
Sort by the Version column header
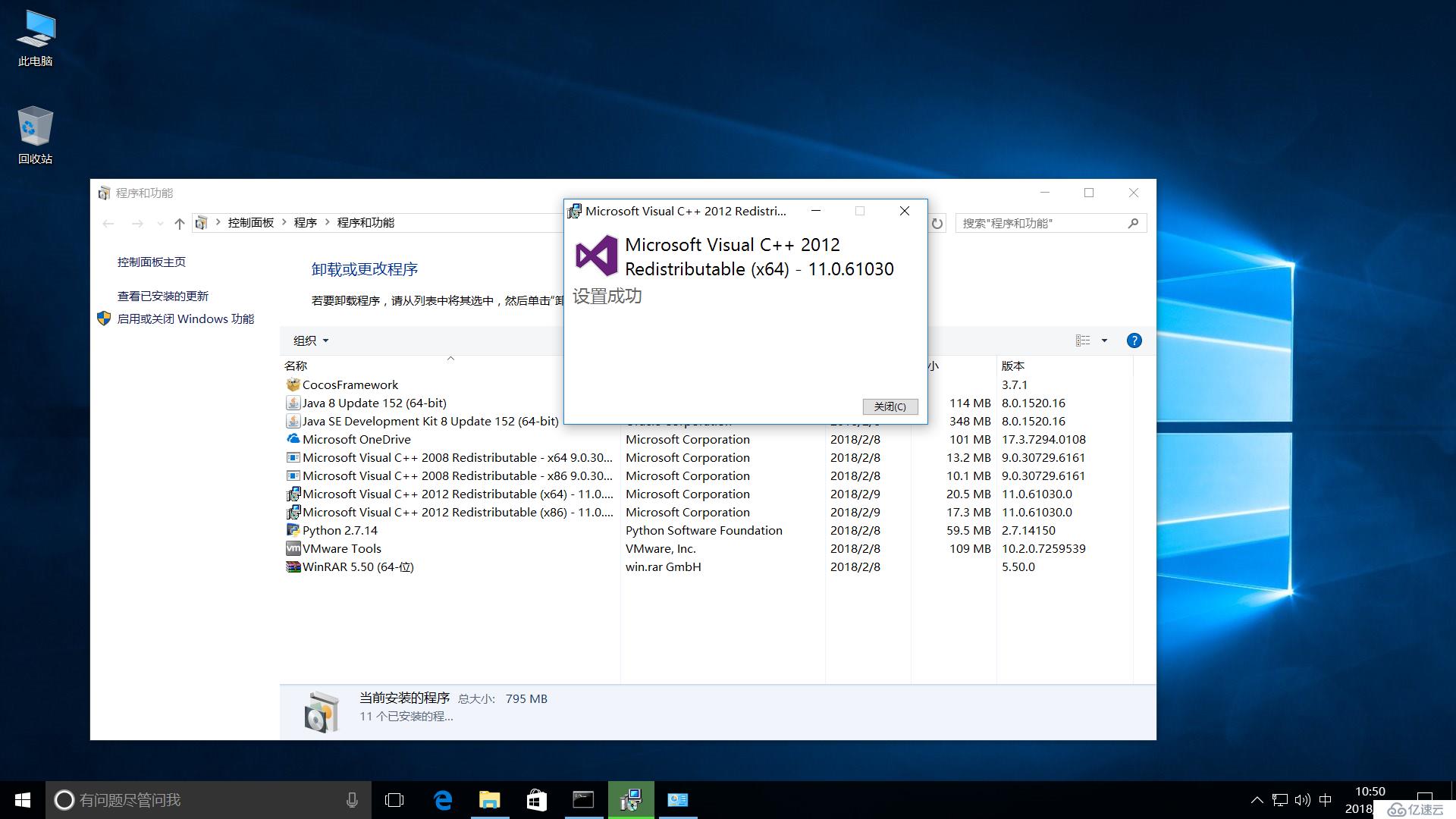coord(1065,366)
